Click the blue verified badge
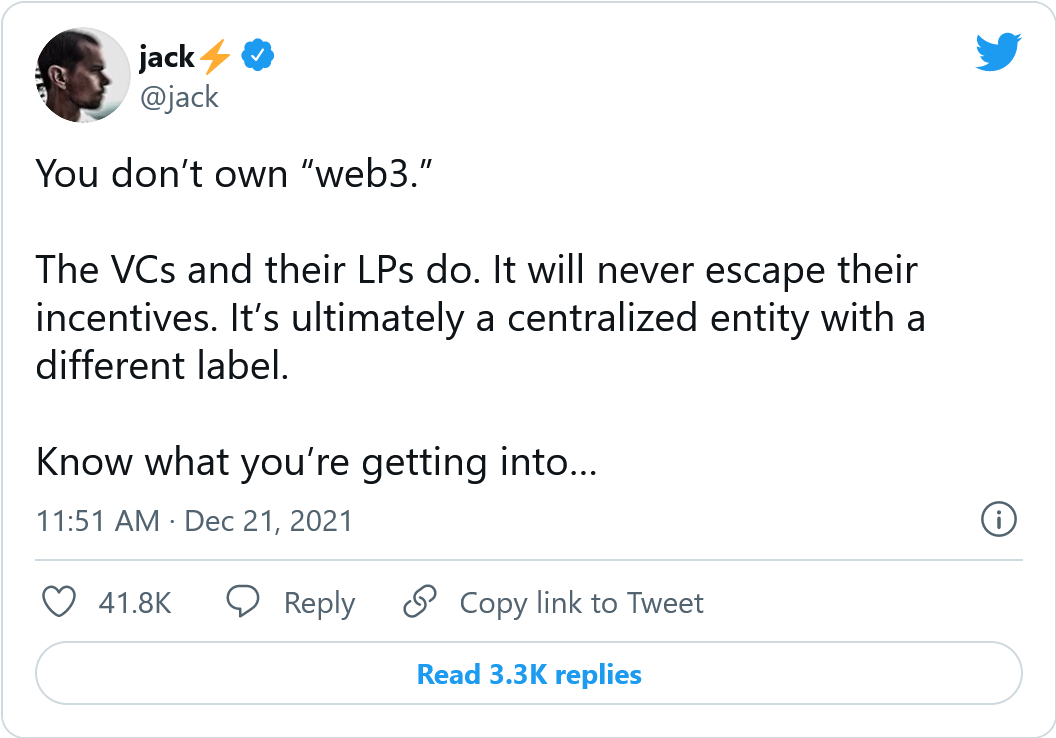This screenshot has height=738, width=1056. pos(259,58)
